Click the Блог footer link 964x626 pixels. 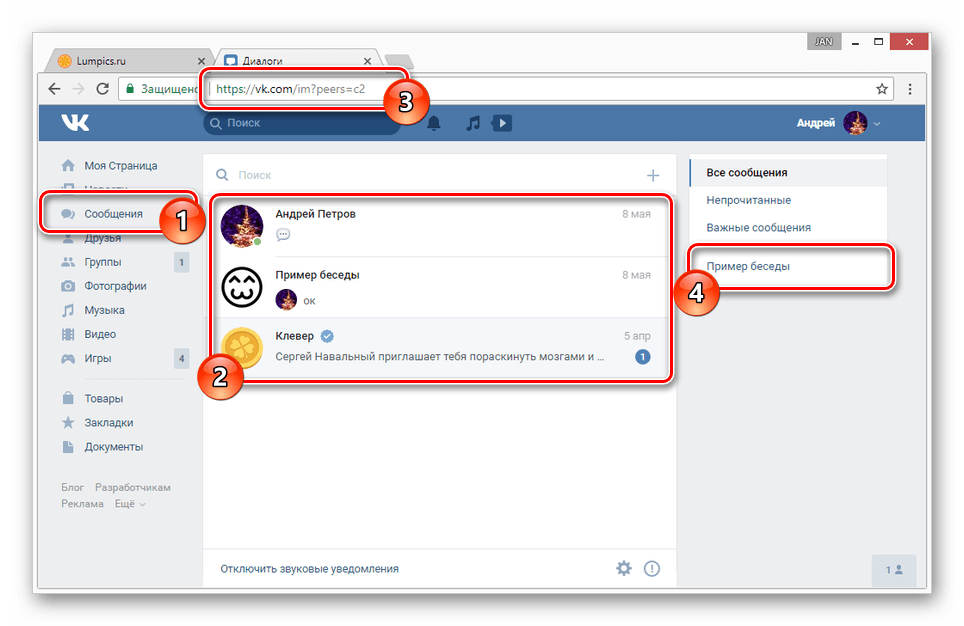[73, 487]
